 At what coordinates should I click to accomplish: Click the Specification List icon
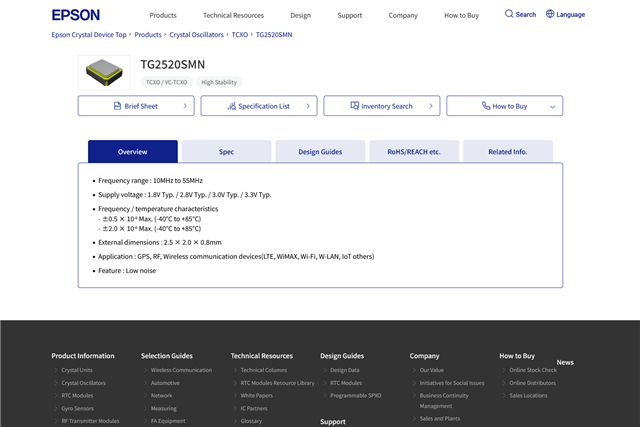[232, 106]
